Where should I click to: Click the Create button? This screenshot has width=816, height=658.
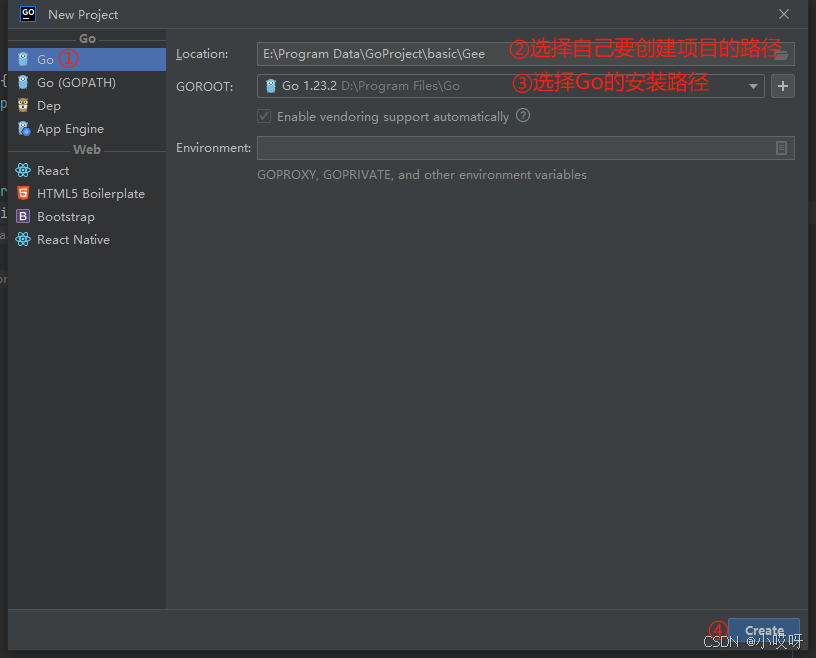(x=763, y=630)
